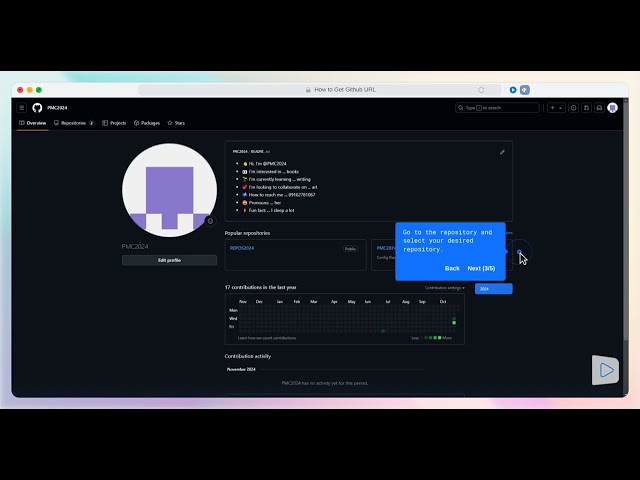Switch to the Stars tab
This screenshot has width=640, height=480.
coord(176,123)
